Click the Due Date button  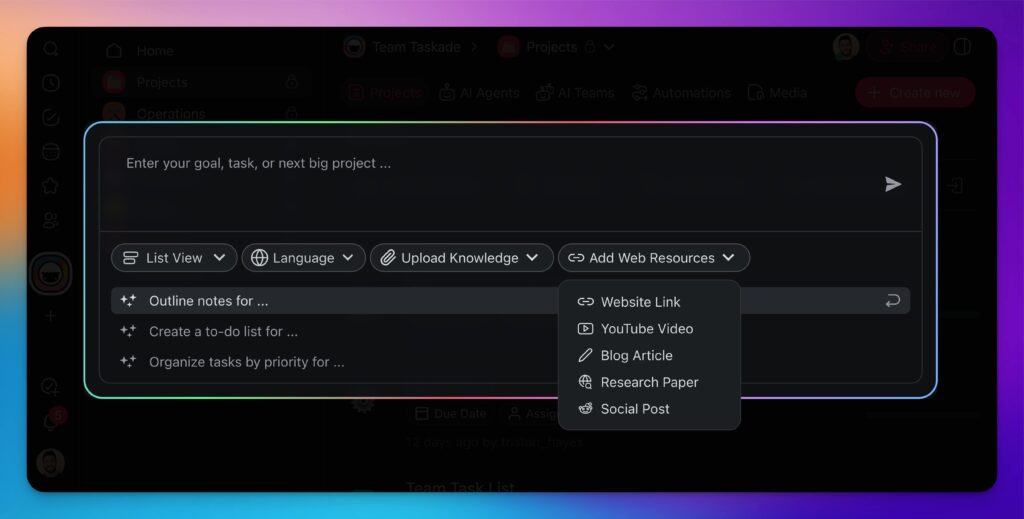coord(451,413)
